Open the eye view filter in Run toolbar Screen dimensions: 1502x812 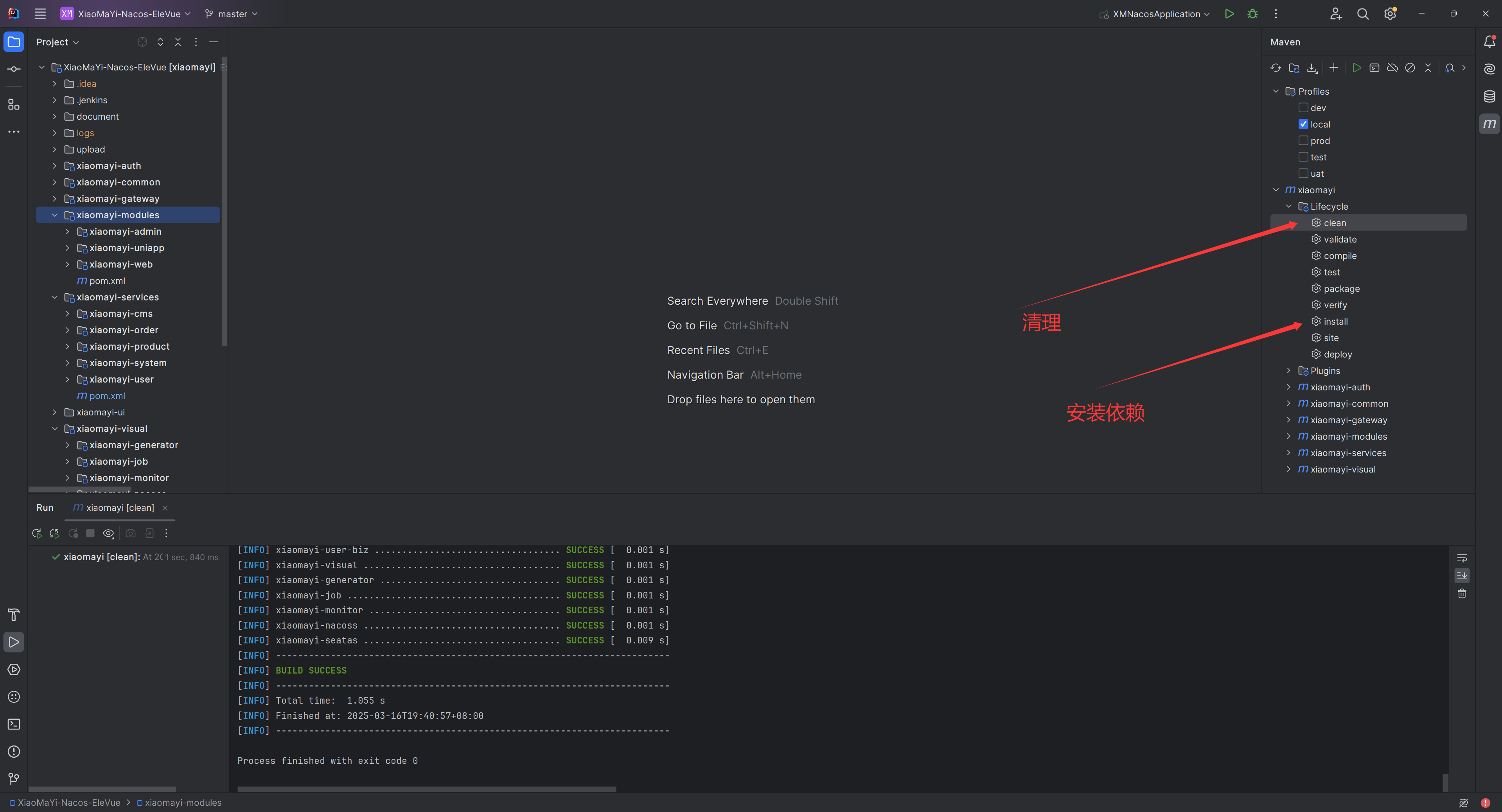(x=108, y=534)
